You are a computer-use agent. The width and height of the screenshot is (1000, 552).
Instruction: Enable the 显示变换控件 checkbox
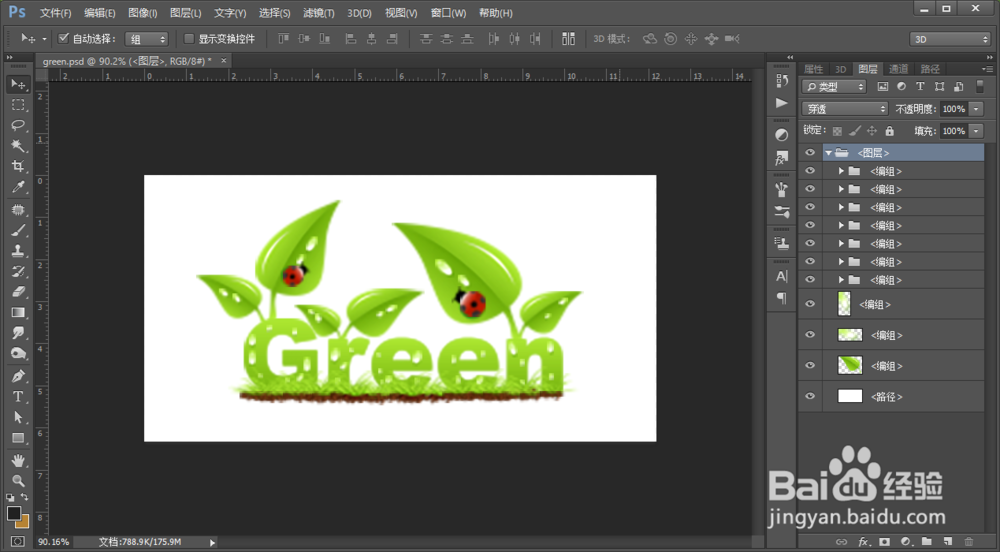(189, 39)
